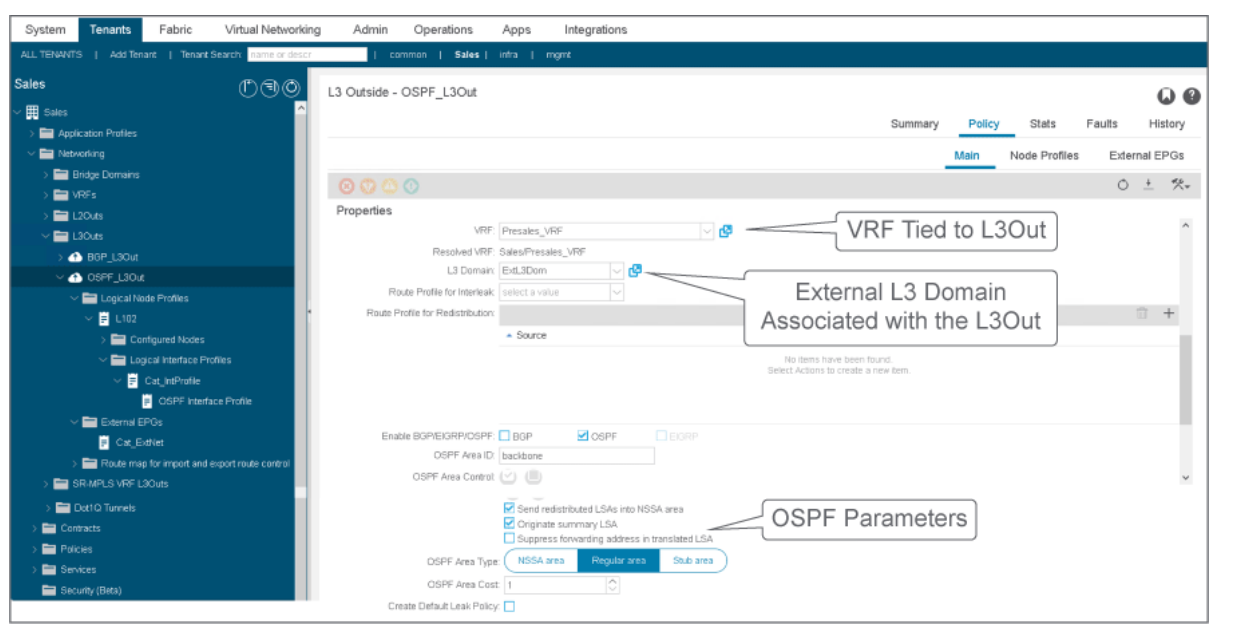The height and width of the screenshot is (637, 1234).
Task: Open the infra tenant link
Action: coord(509,55)
